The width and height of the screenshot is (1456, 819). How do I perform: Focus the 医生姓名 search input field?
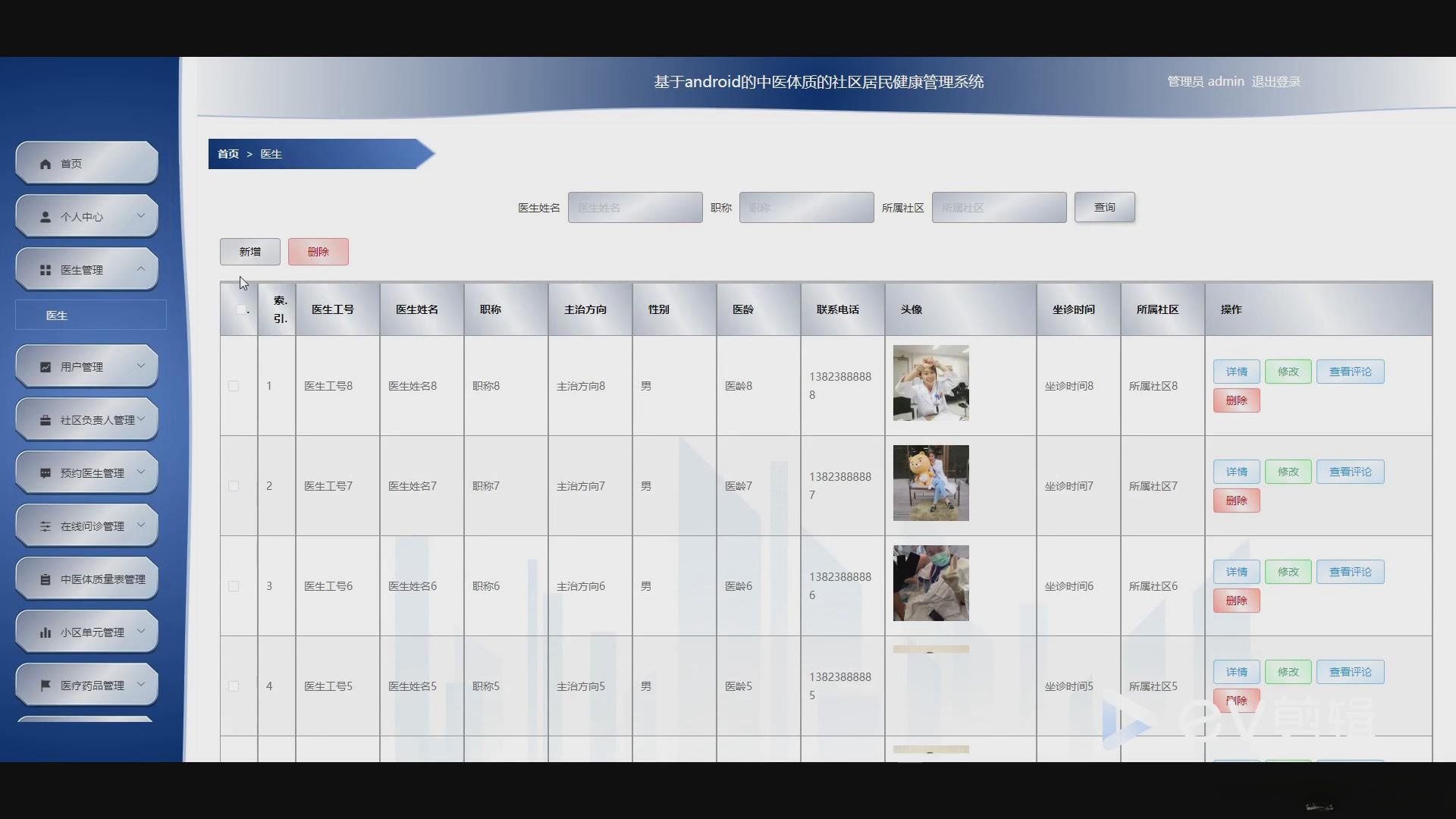coord(635,208)
